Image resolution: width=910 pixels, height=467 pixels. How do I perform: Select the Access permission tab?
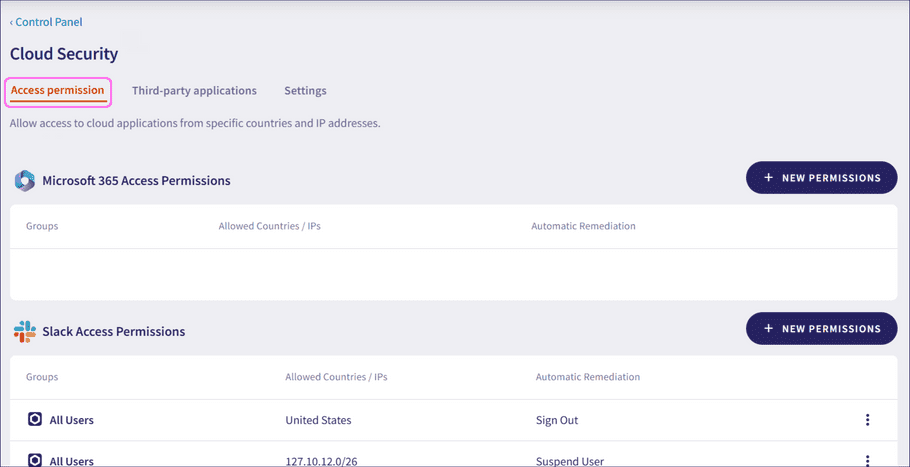point(57,90)
